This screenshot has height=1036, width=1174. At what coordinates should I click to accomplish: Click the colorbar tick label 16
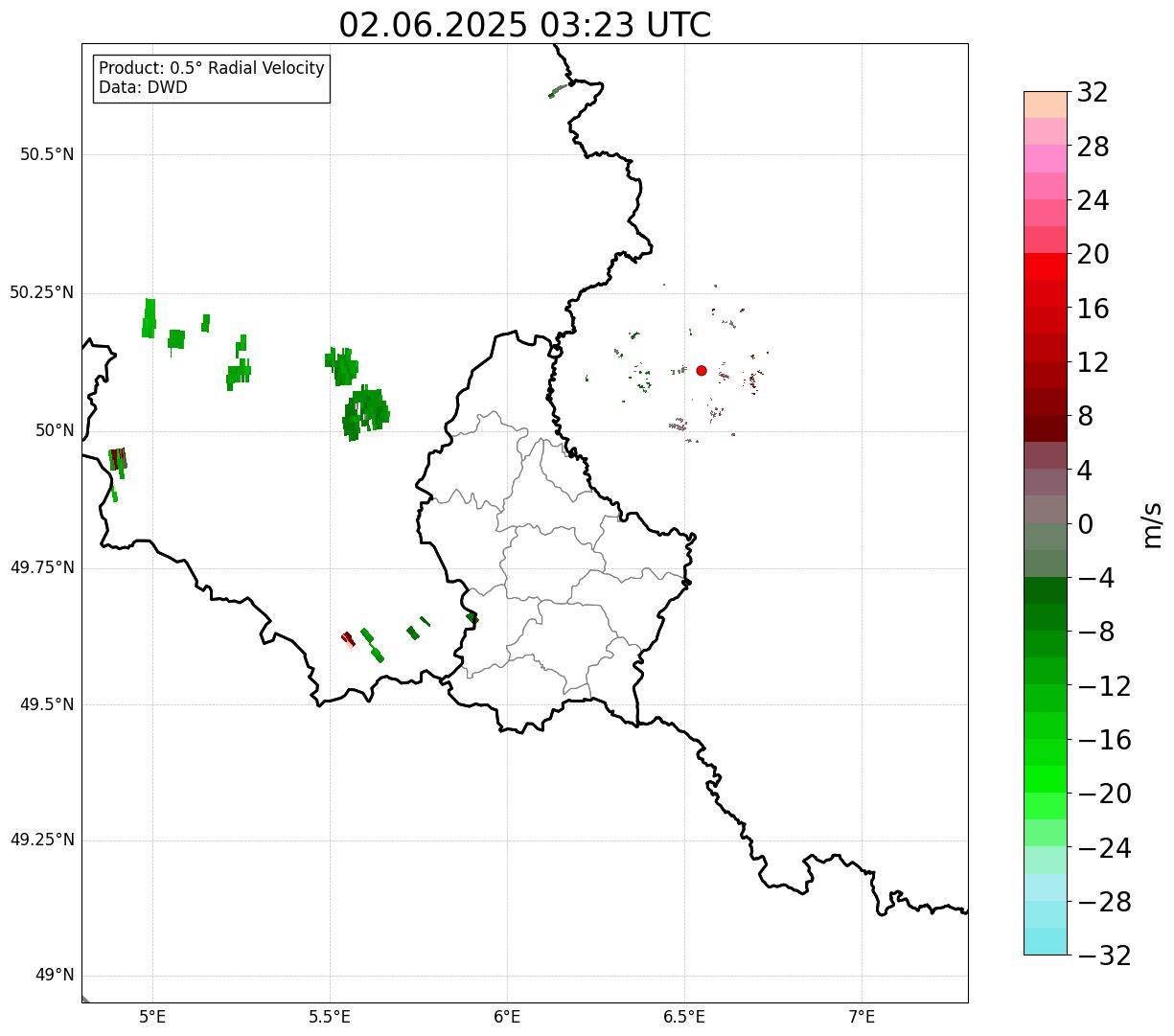click(1093, 309)
